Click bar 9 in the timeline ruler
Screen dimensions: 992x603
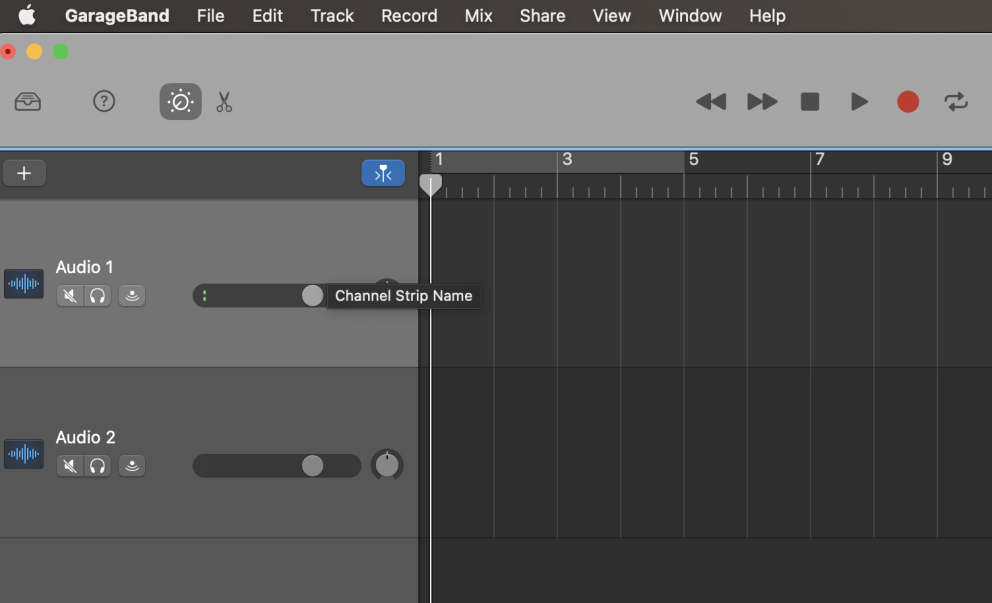point(946,159)
